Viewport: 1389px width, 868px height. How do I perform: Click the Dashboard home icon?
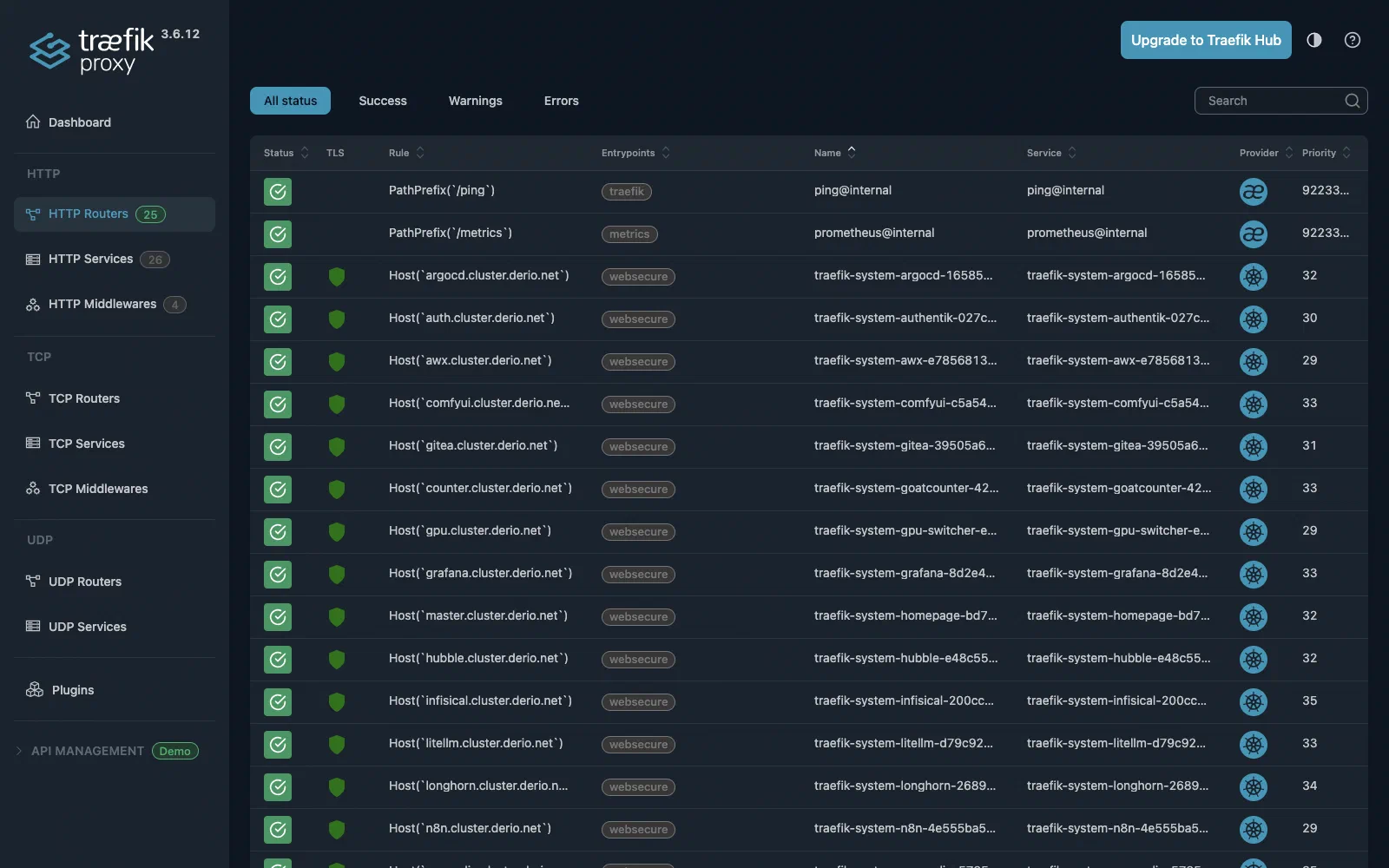click(x=33, y=122)
